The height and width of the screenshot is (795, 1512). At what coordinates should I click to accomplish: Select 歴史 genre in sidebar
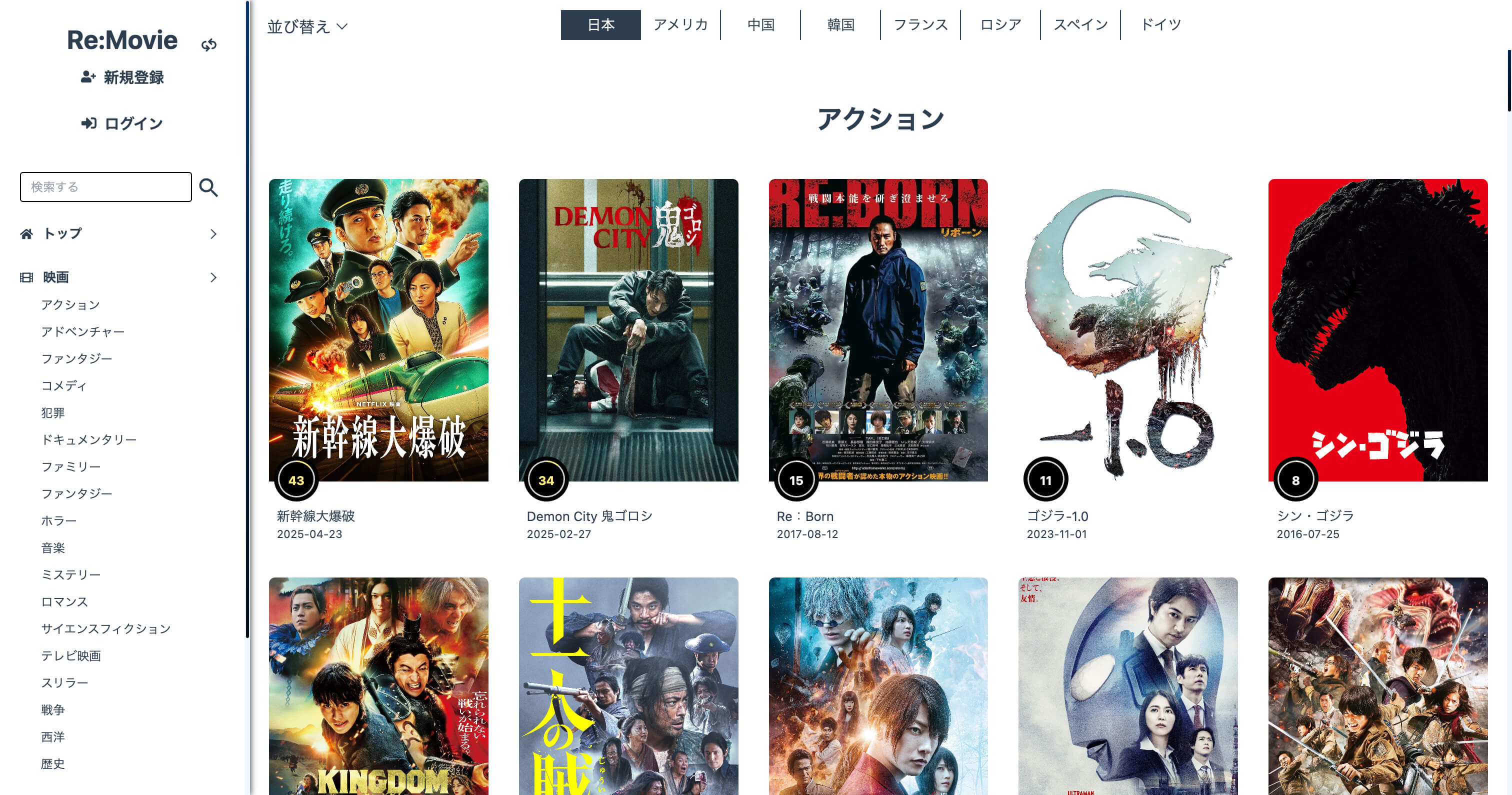tap(53, 764)
